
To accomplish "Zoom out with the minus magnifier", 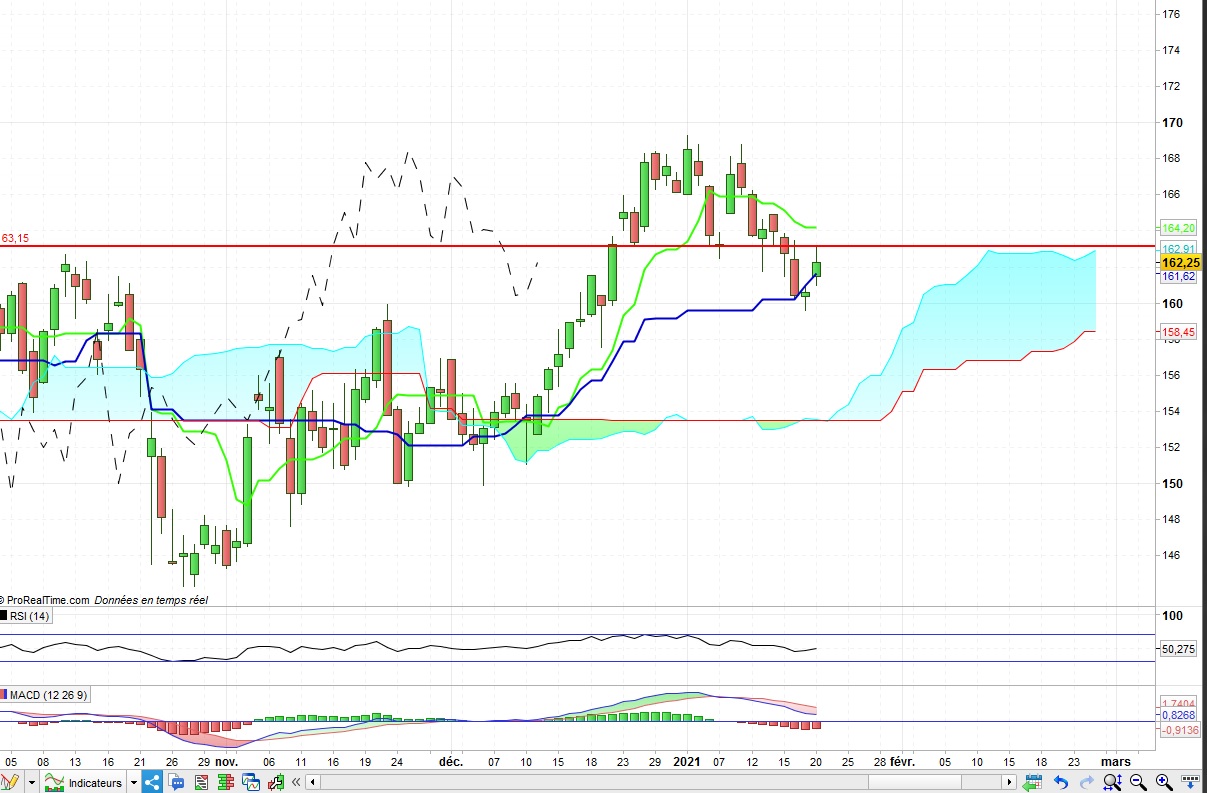I will click(1138, 782).
